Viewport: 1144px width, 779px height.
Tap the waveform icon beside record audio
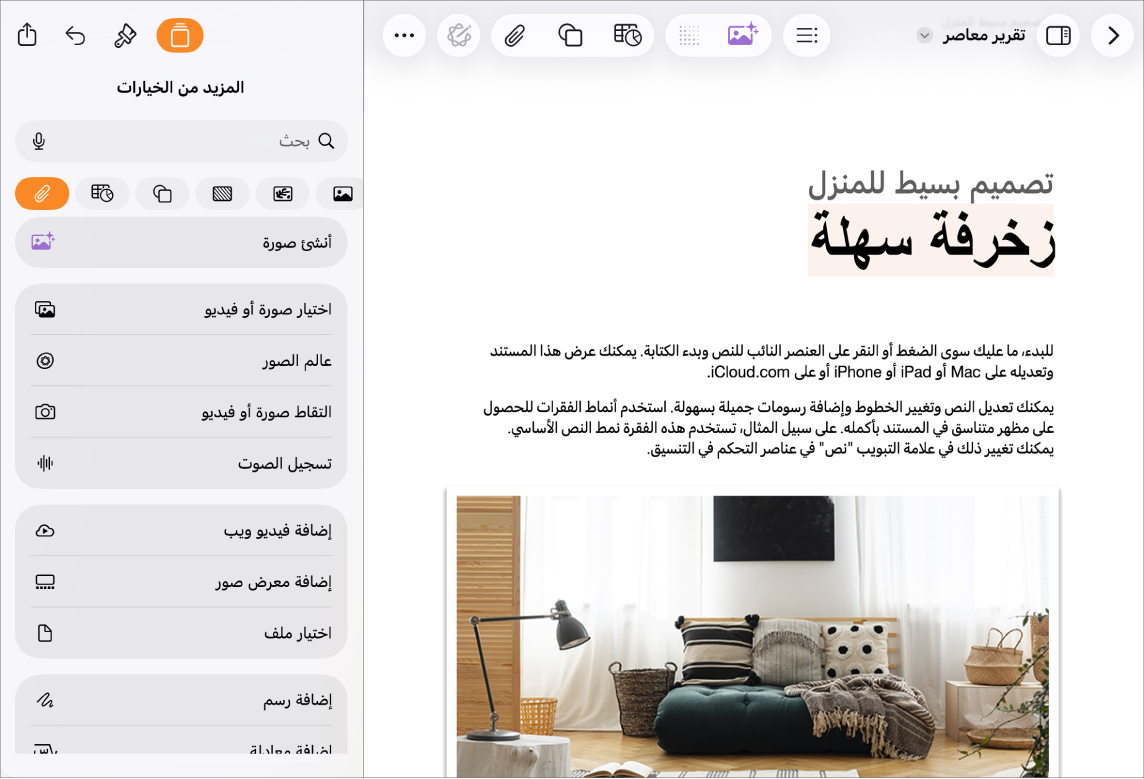(45, 463)
